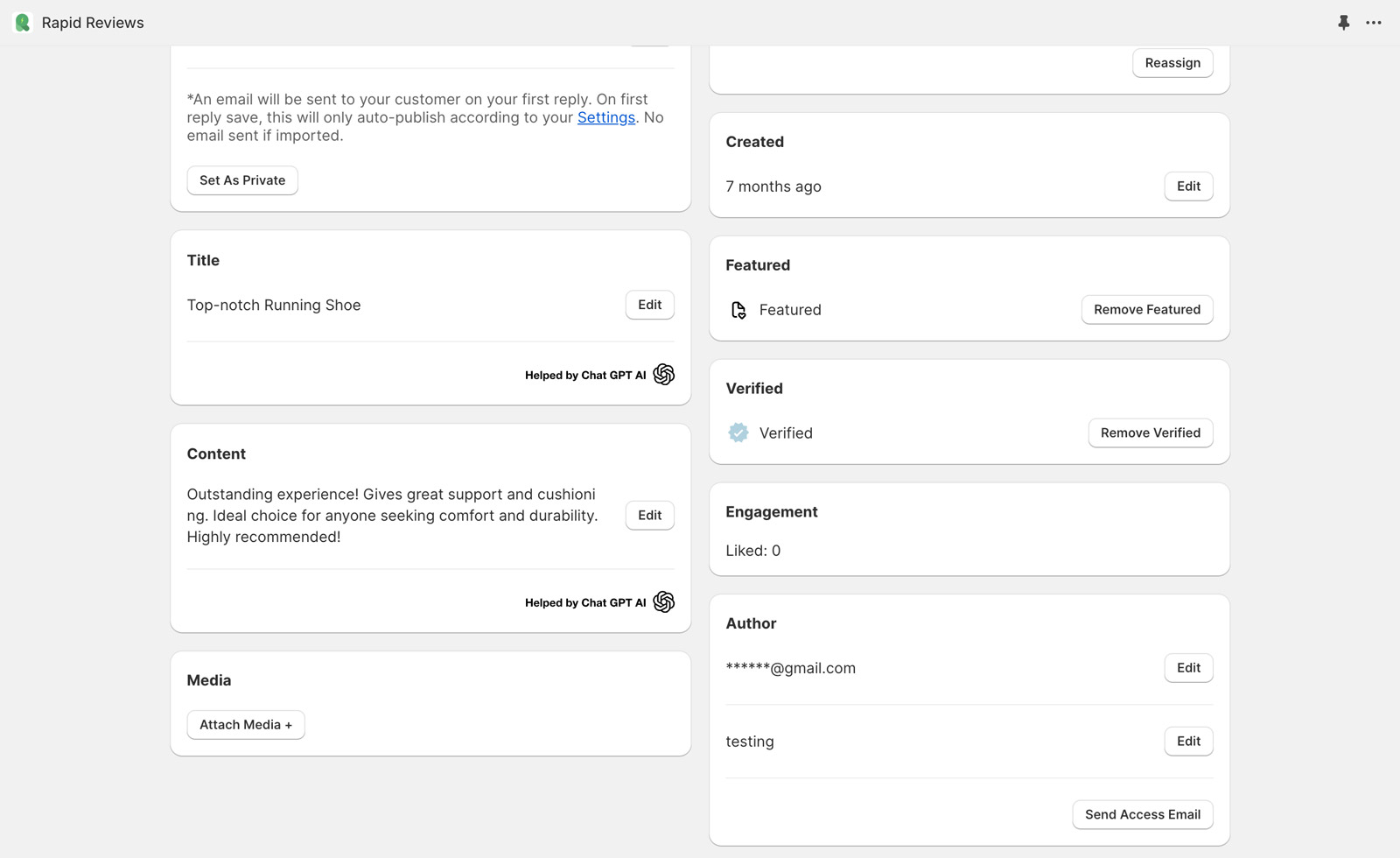Open the three-dot more options menu
Screen dimensions: 1400x858
click(1374, 23)
